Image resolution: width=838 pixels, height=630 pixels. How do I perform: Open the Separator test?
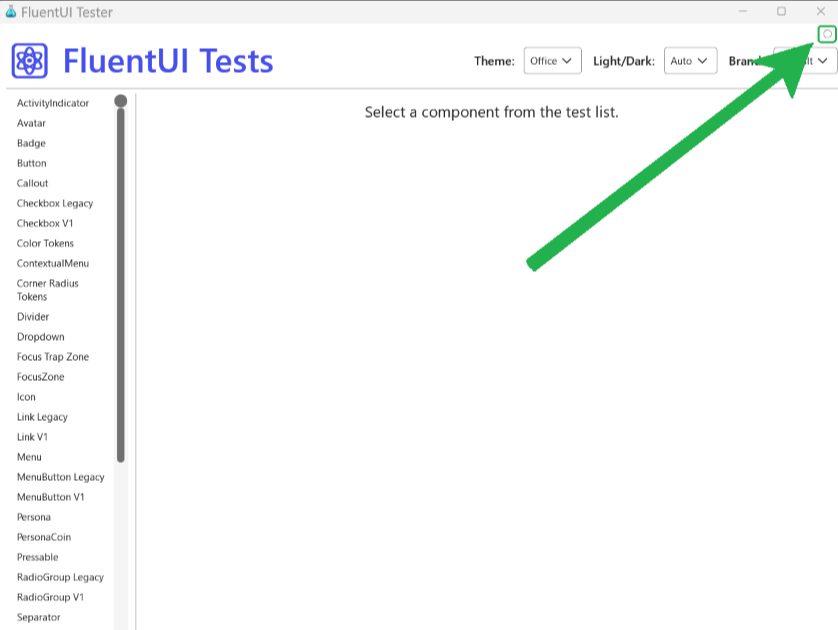pos(38,617)
